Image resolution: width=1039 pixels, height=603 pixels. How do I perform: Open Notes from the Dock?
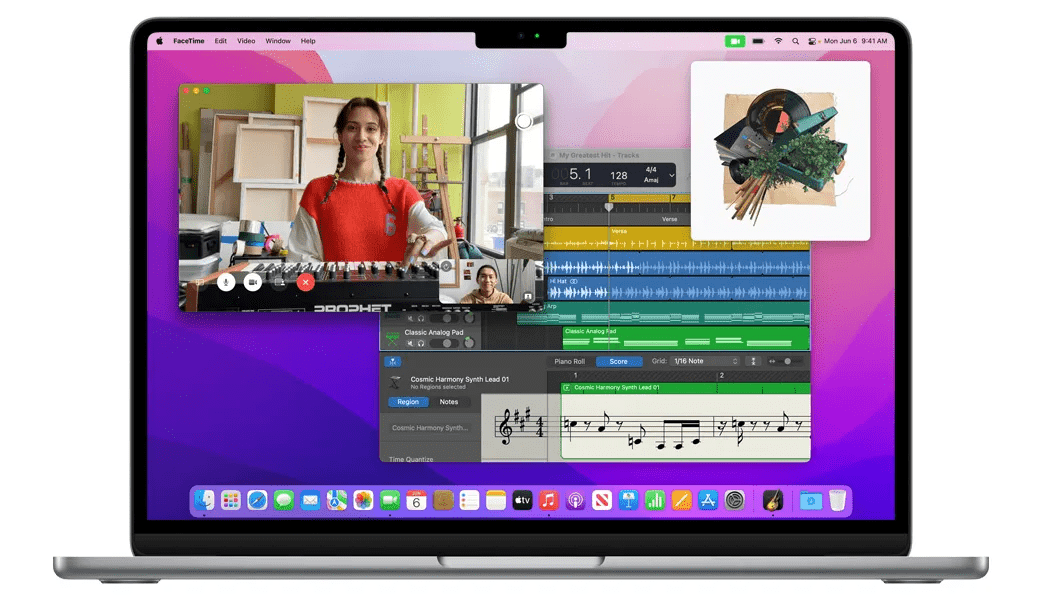pos(496,500)
